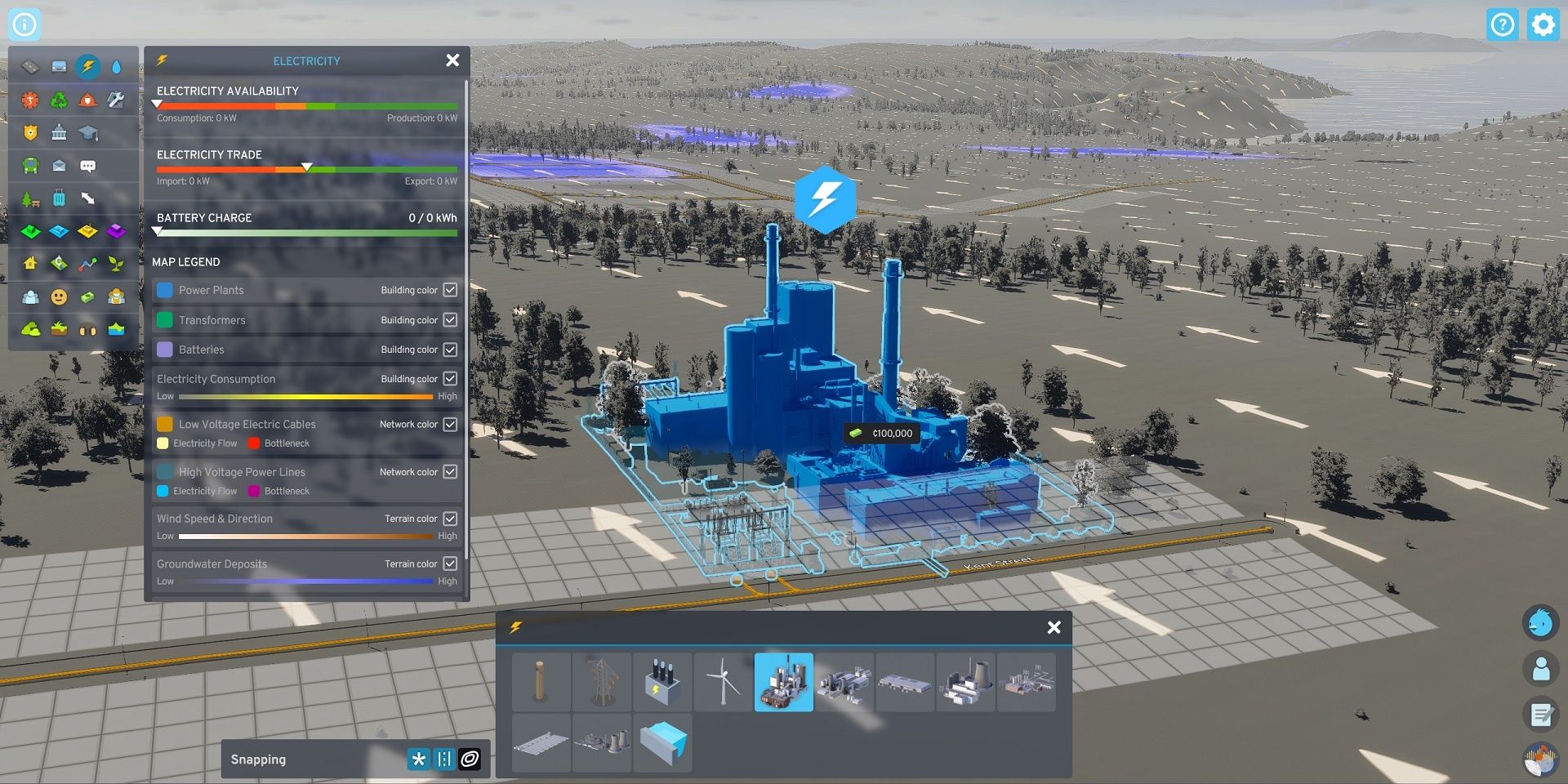This screenshot has height=784, width=1568.
Task: Open the Fire & Rescue helmet icon
Action: click(87, 100)
